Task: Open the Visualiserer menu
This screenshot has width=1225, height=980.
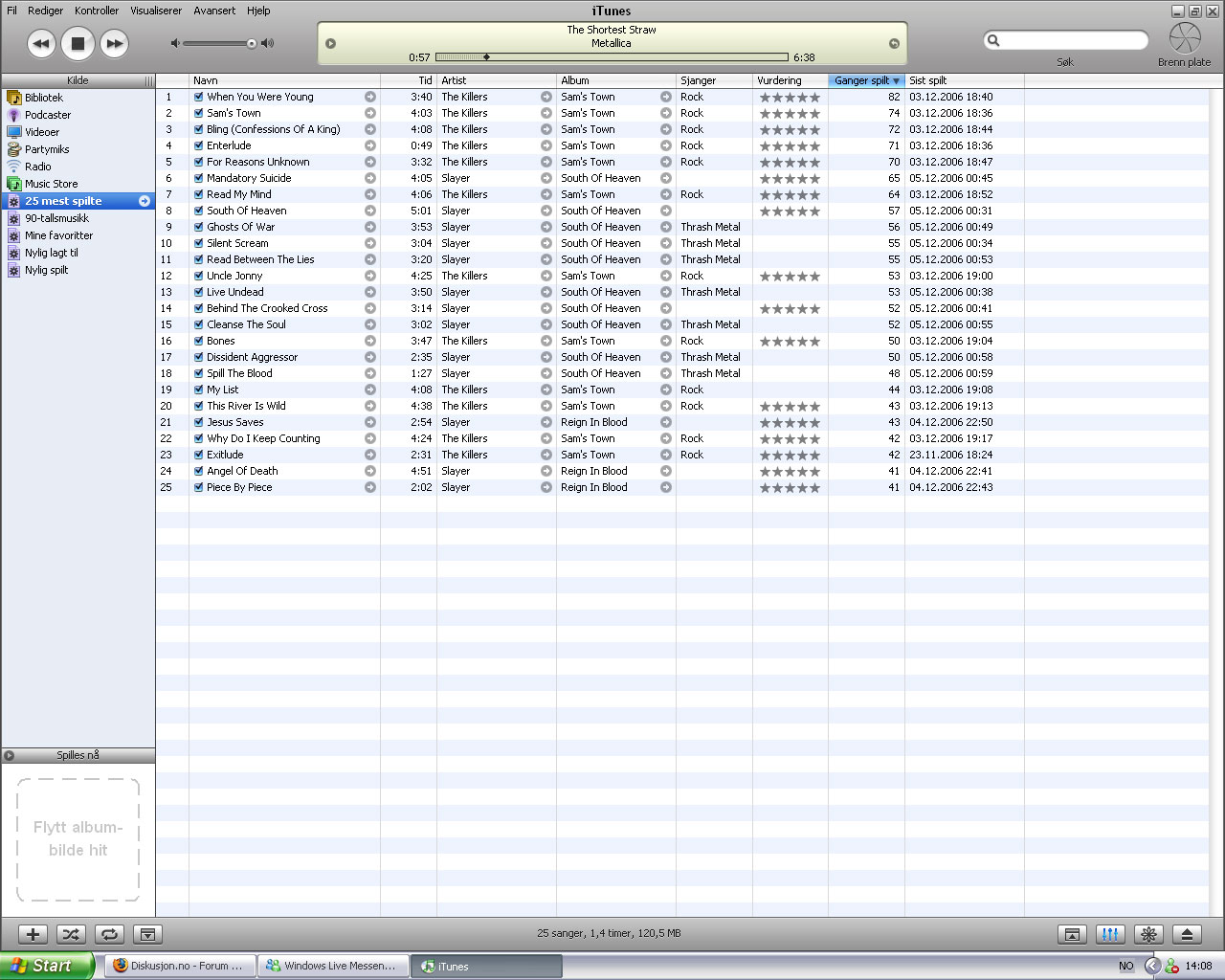Action: tap(156, 11)
